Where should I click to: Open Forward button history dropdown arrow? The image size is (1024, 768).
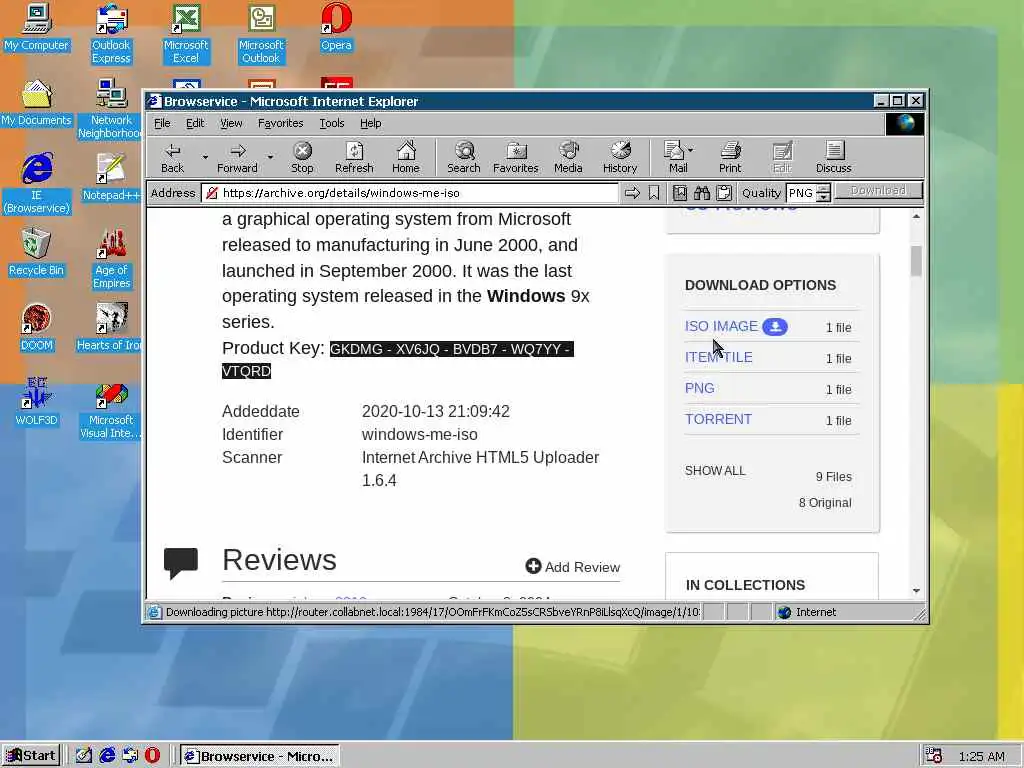pyautogui.click(x=270, y=157)
